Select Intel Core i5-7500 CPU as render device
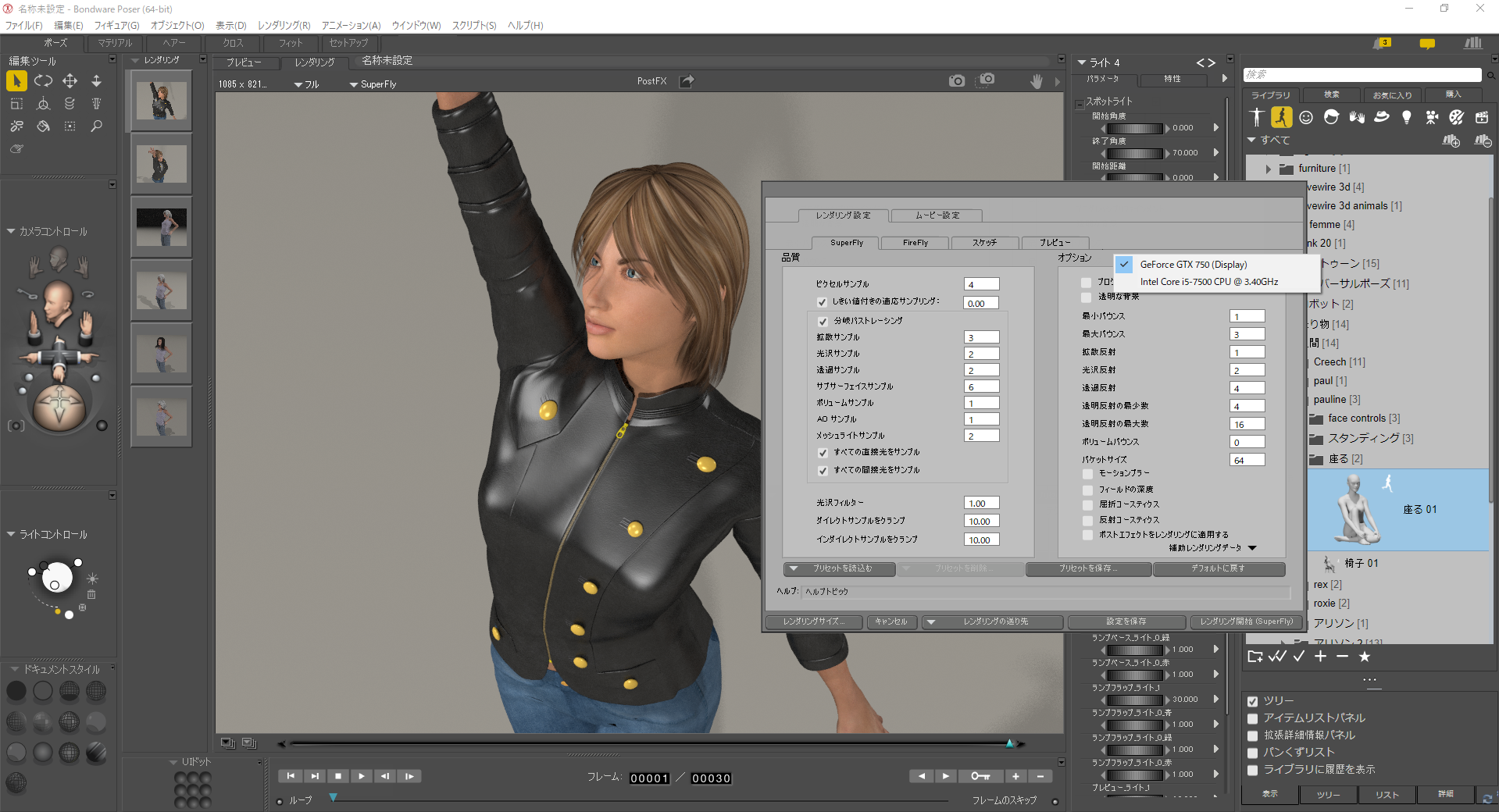This screenshot has height=812, width=1499. [x=1208, y=282]
